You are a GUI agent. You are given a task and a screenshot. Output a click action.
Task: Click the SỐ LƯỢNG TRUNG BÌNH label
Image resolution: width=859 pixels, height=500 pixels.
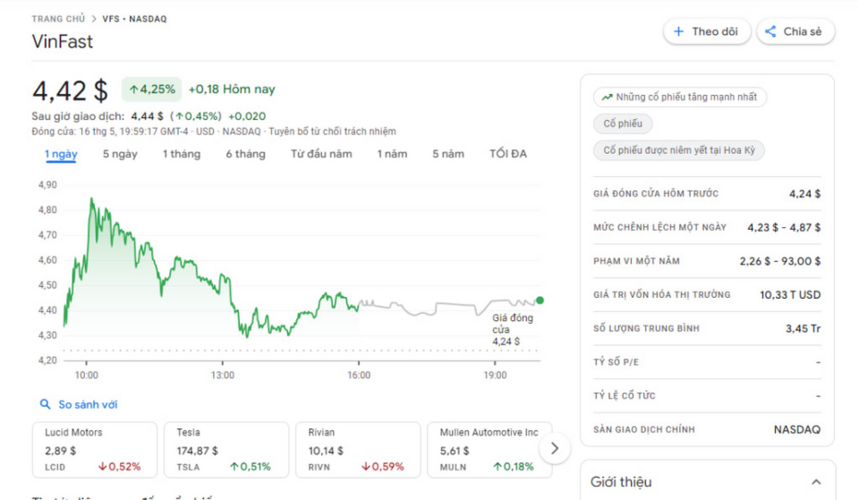point(646,329)
